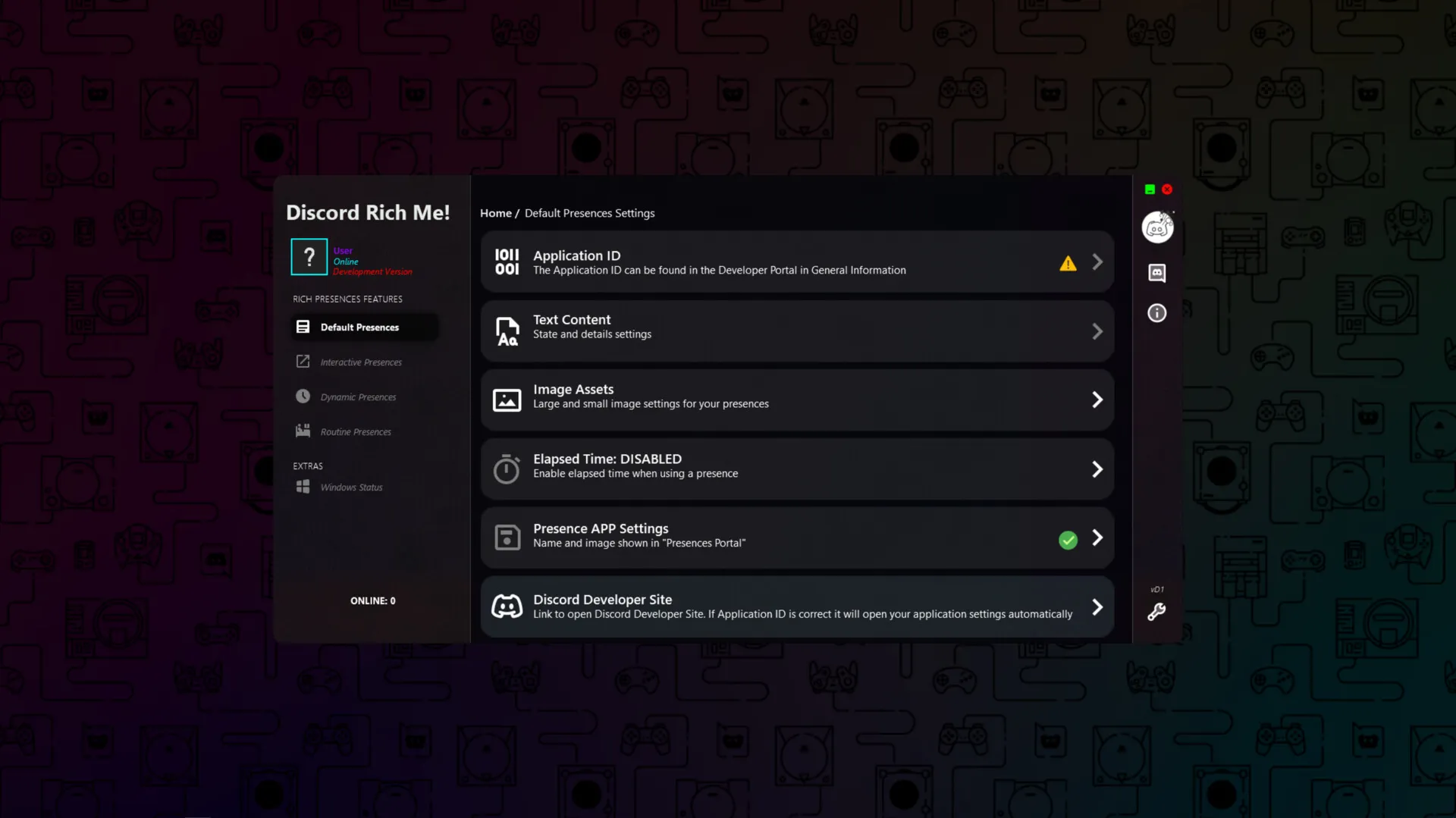Screen dimensions: 1456x818
Task: Click the ONLINE: 0 counter
Action: pyautogui.click(x=372, y=601)
